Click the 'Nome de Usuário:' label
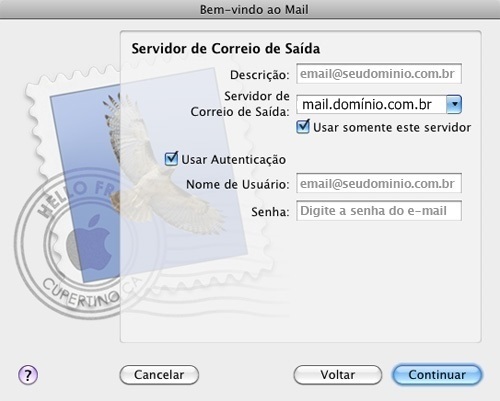This screenshot has width=500, height=401. click(x=238, y=184)
